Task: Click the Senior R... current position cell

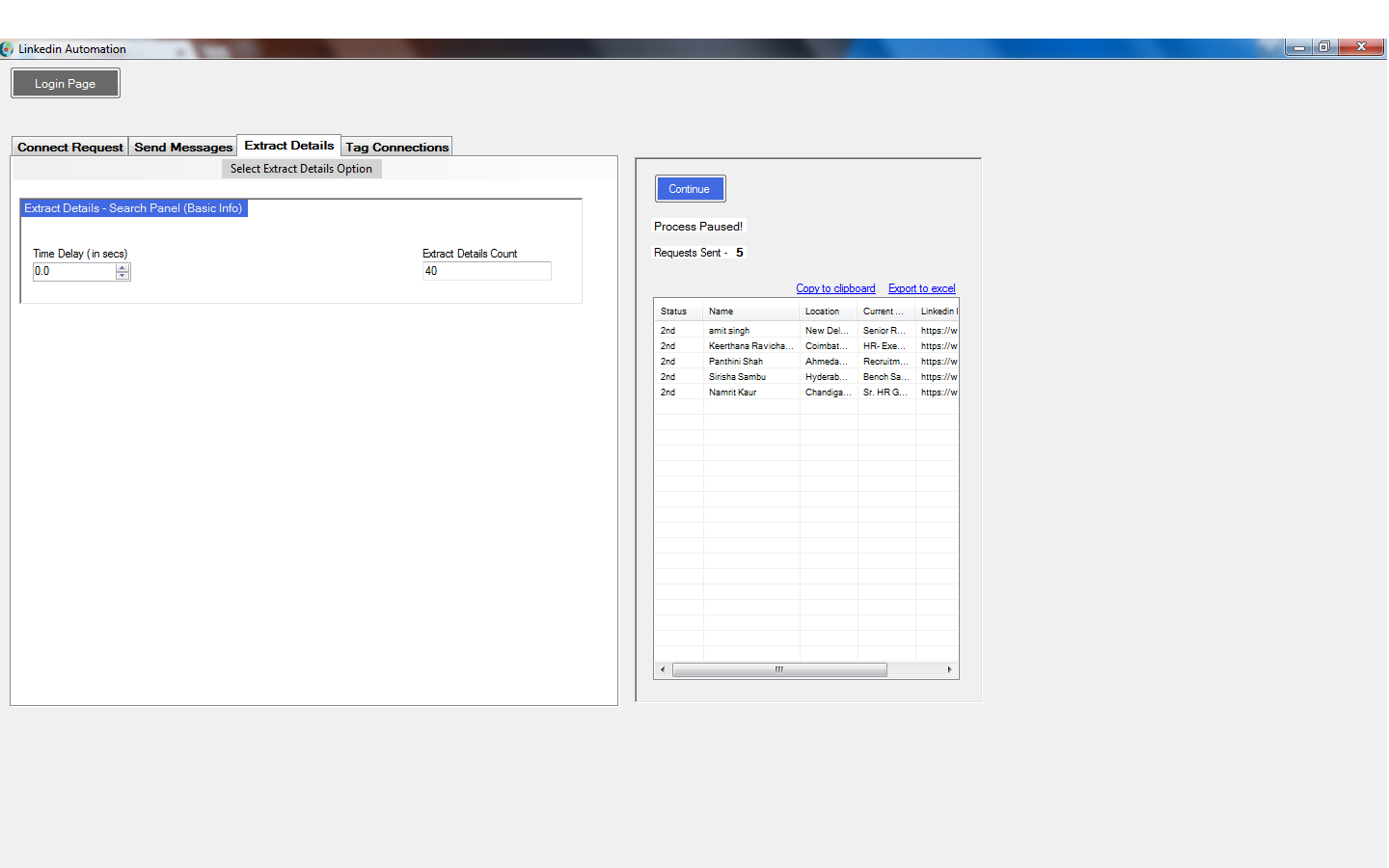Action: (x=886, y=331)
